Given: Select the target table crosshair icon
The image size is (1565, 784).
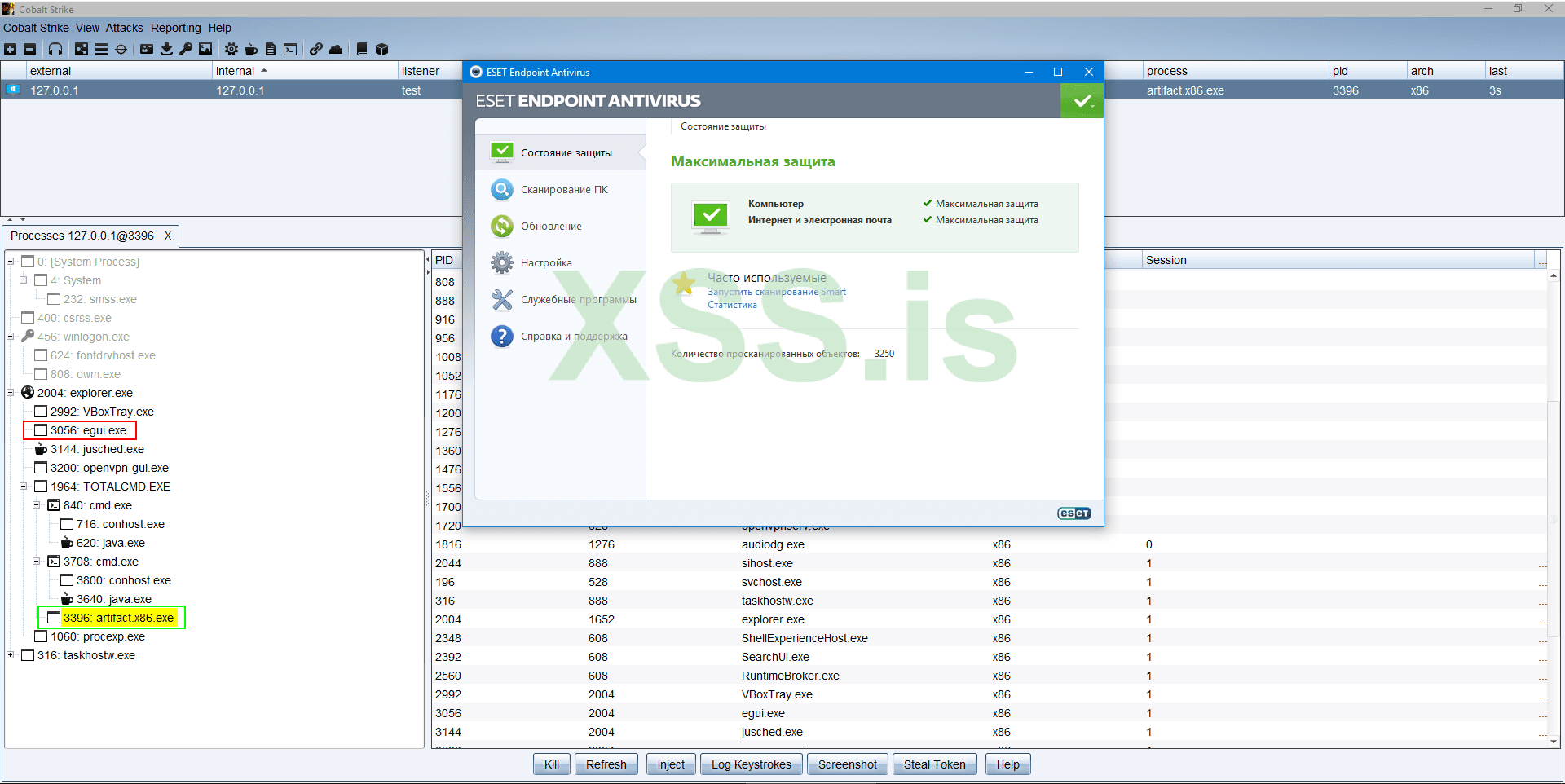Looking at the screenshot, I should pyautogui.click(x=121, y=50).
